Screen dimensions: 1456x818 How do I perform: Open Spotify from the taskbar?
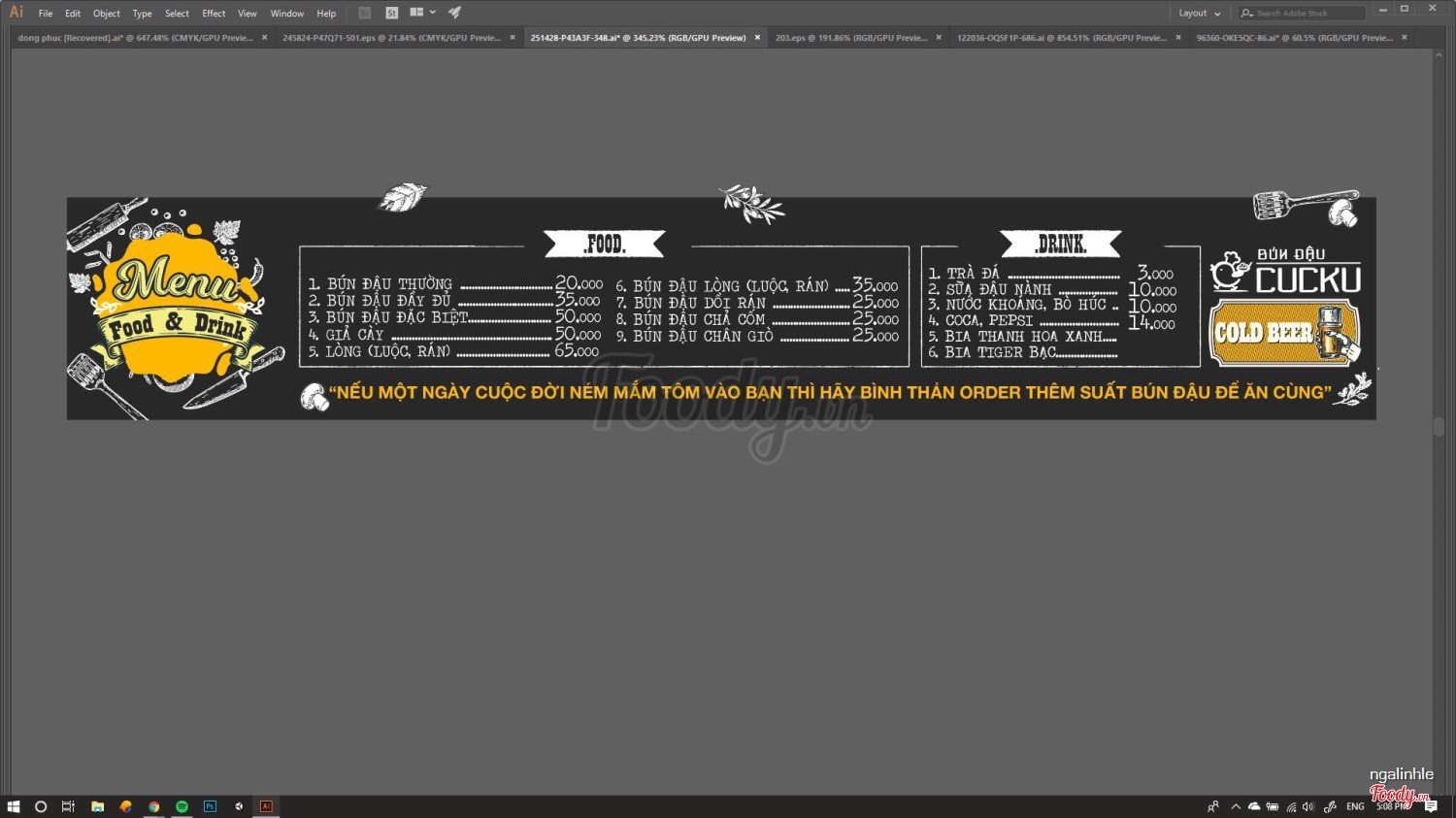(x=182, y=806)
